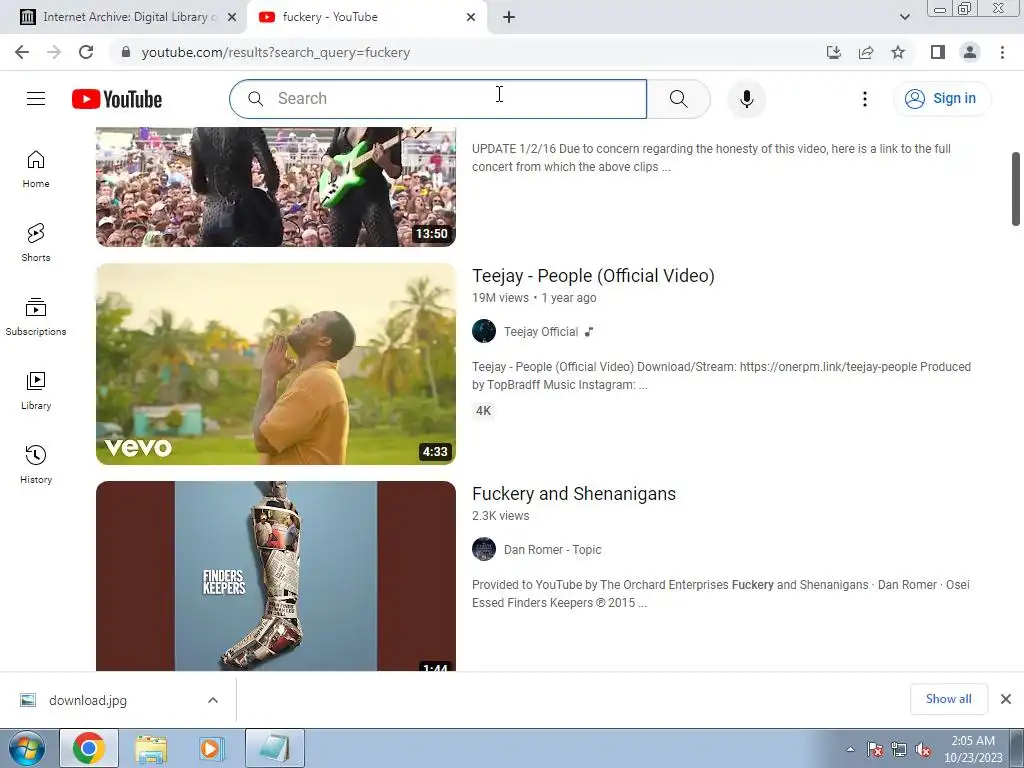This screenshot has width=1024, height=768.
Task: Launch Windows Media Player from taskbar
Action: click(x=211, y=748)
